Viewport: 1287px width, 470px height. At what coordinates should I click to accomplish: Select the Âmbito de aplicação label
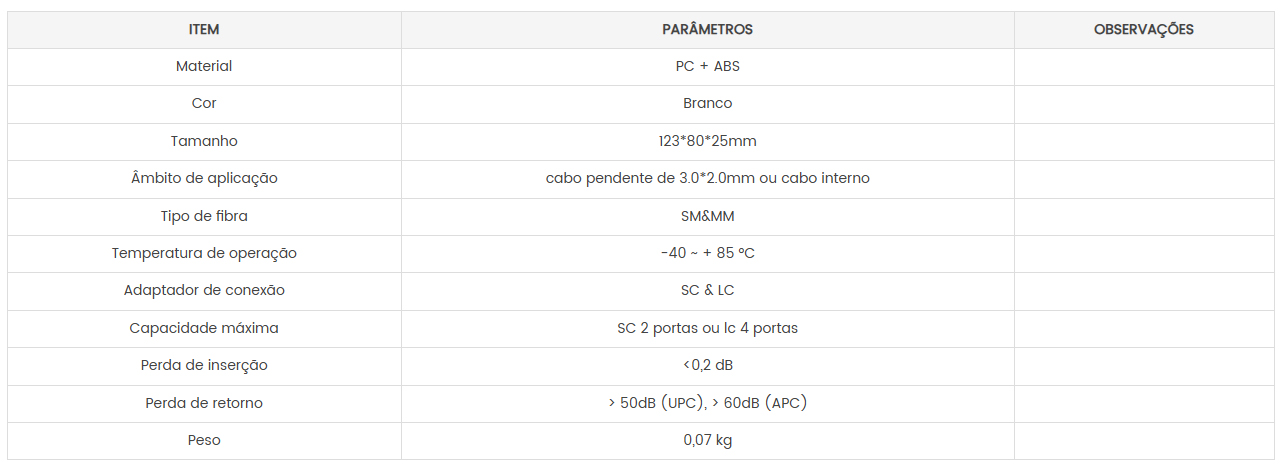point(204,178)
